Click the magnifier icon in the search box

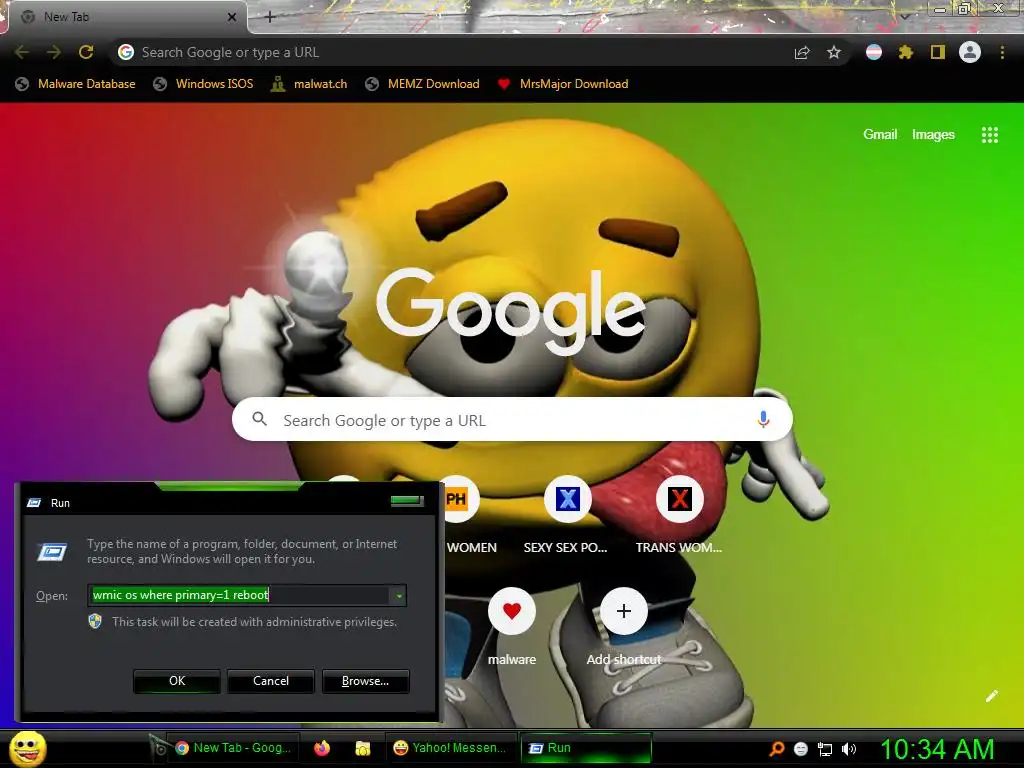point(259,419)
